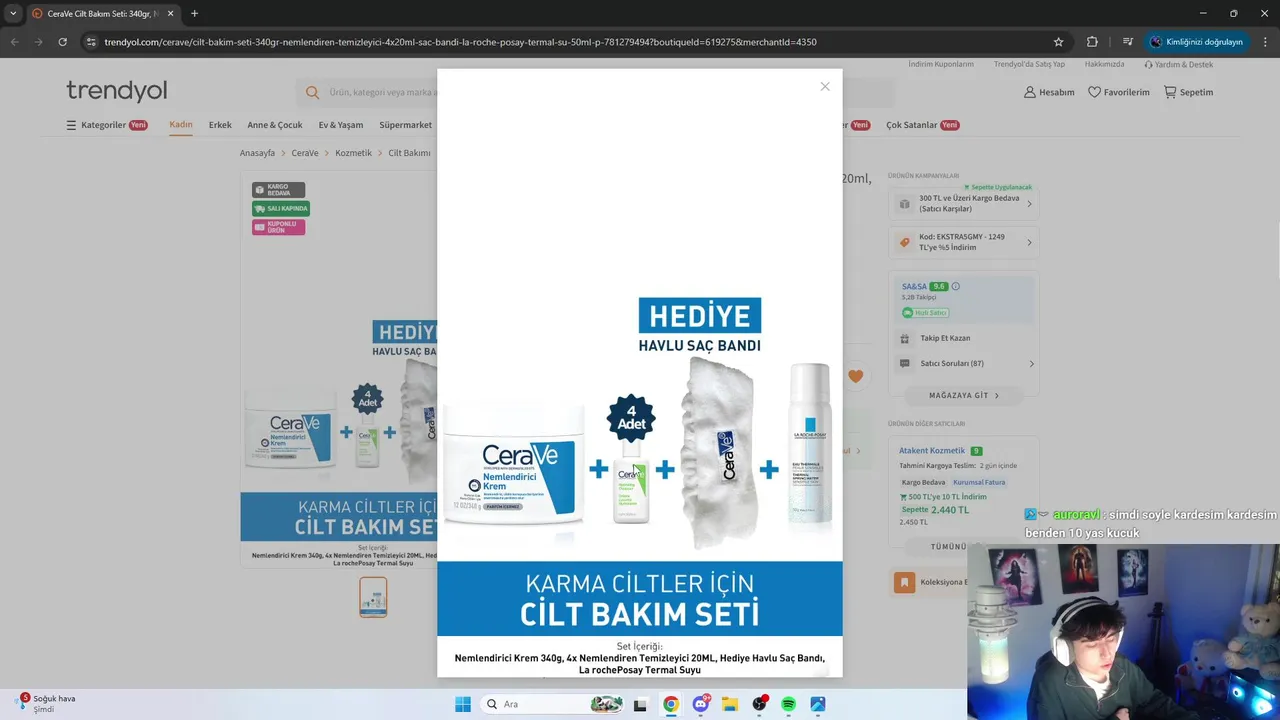Click the Trendyol logo
The width and height of the screenshot is (1280, 720).
tap(117, 91)
